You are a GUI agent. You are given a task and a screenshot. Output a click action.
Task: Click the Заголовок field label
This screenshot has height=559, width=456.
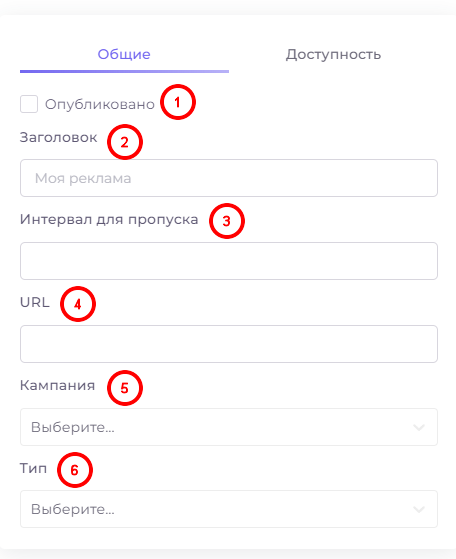[58, 138]
